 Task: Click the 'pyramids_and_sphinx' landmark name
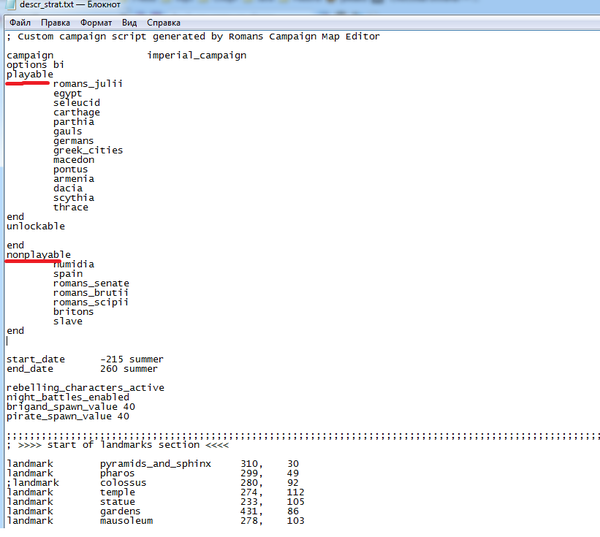[x=155, y=464]
